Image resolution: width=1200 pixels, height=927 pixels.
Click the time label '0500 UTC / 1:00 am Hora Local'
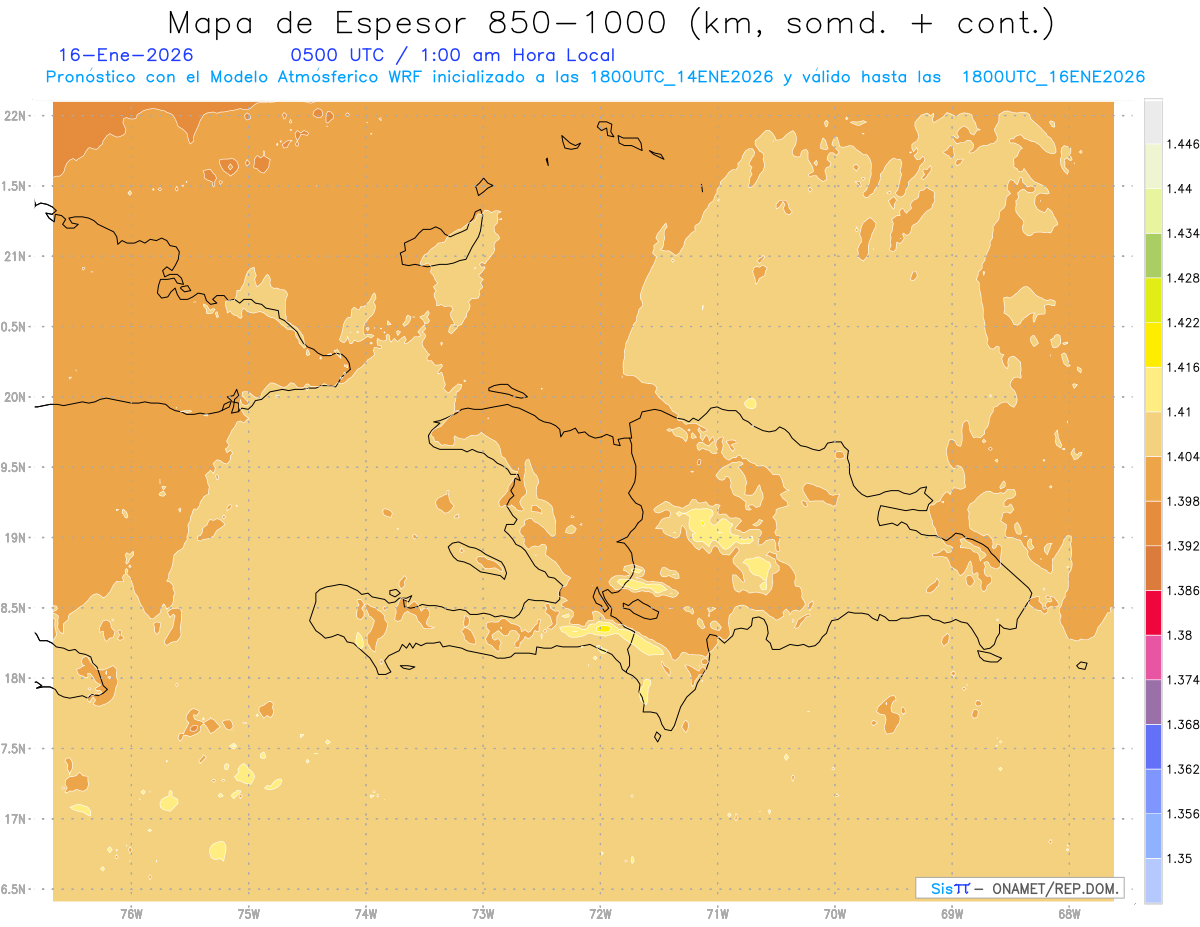tap(453, 55)
